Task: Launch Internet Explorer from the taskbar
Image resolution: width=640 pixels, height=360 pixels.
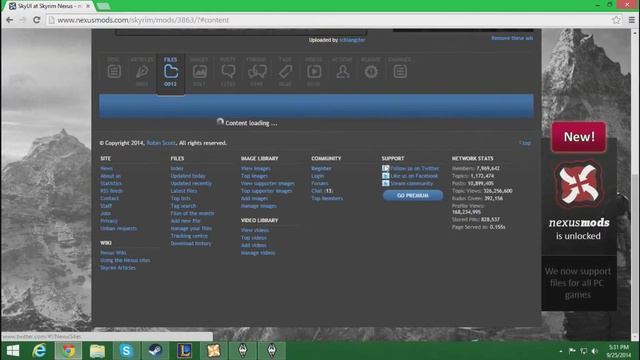Action: [40, 351]
